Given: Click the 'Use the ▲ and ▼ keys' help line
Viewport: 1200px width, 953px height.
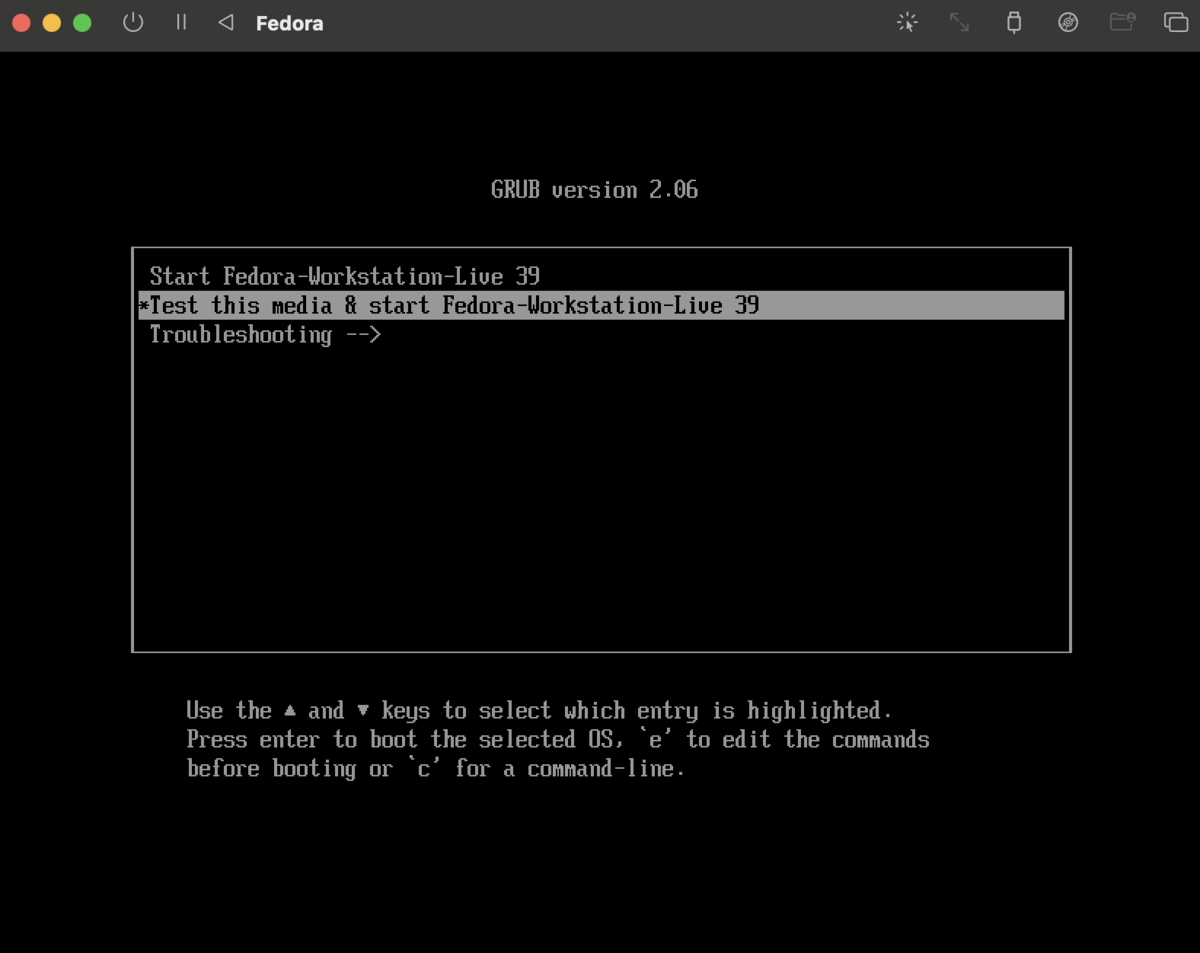Looking at the screenshot, I should click(539, 710).
